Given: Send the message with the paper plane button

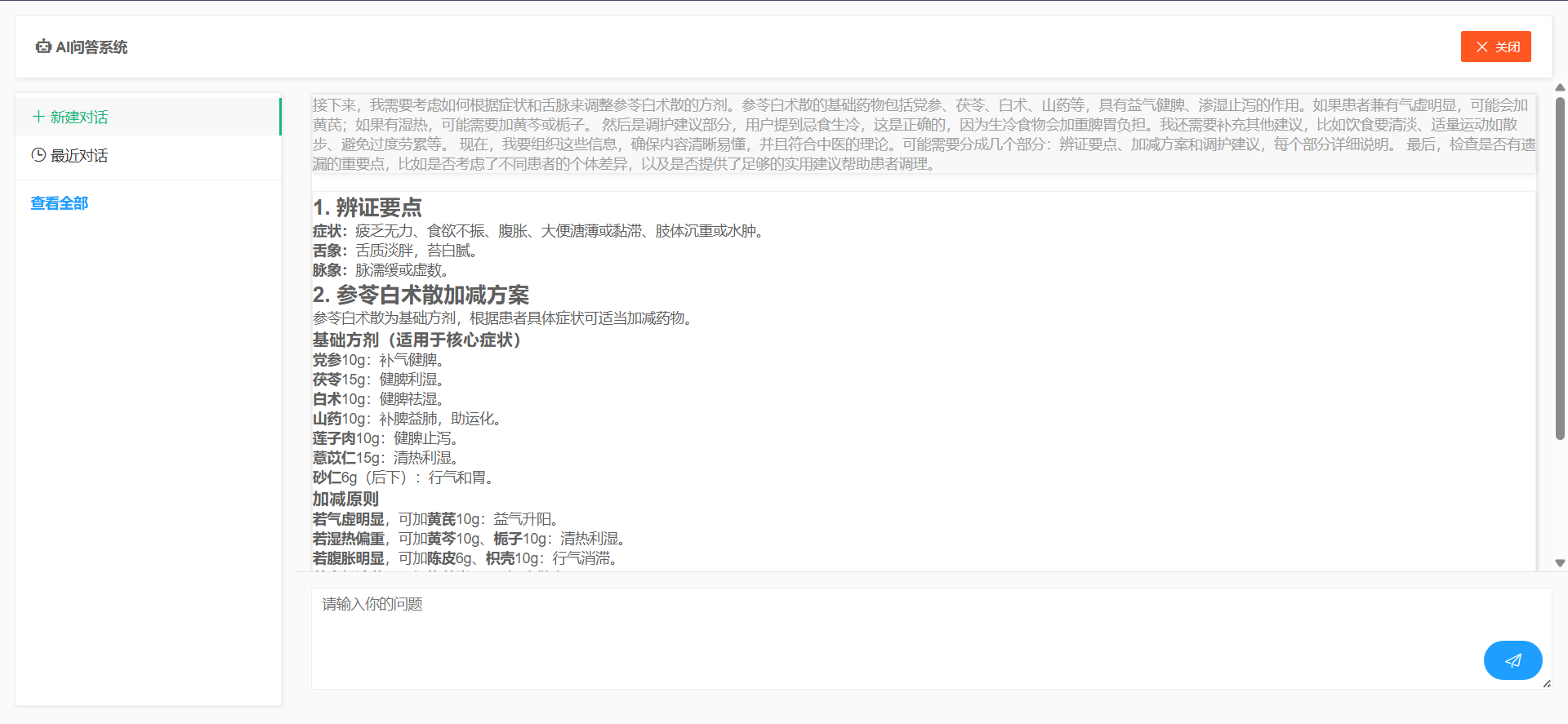Looking at the screenshot, I should pyautogui.click(x=1512, y=660).
